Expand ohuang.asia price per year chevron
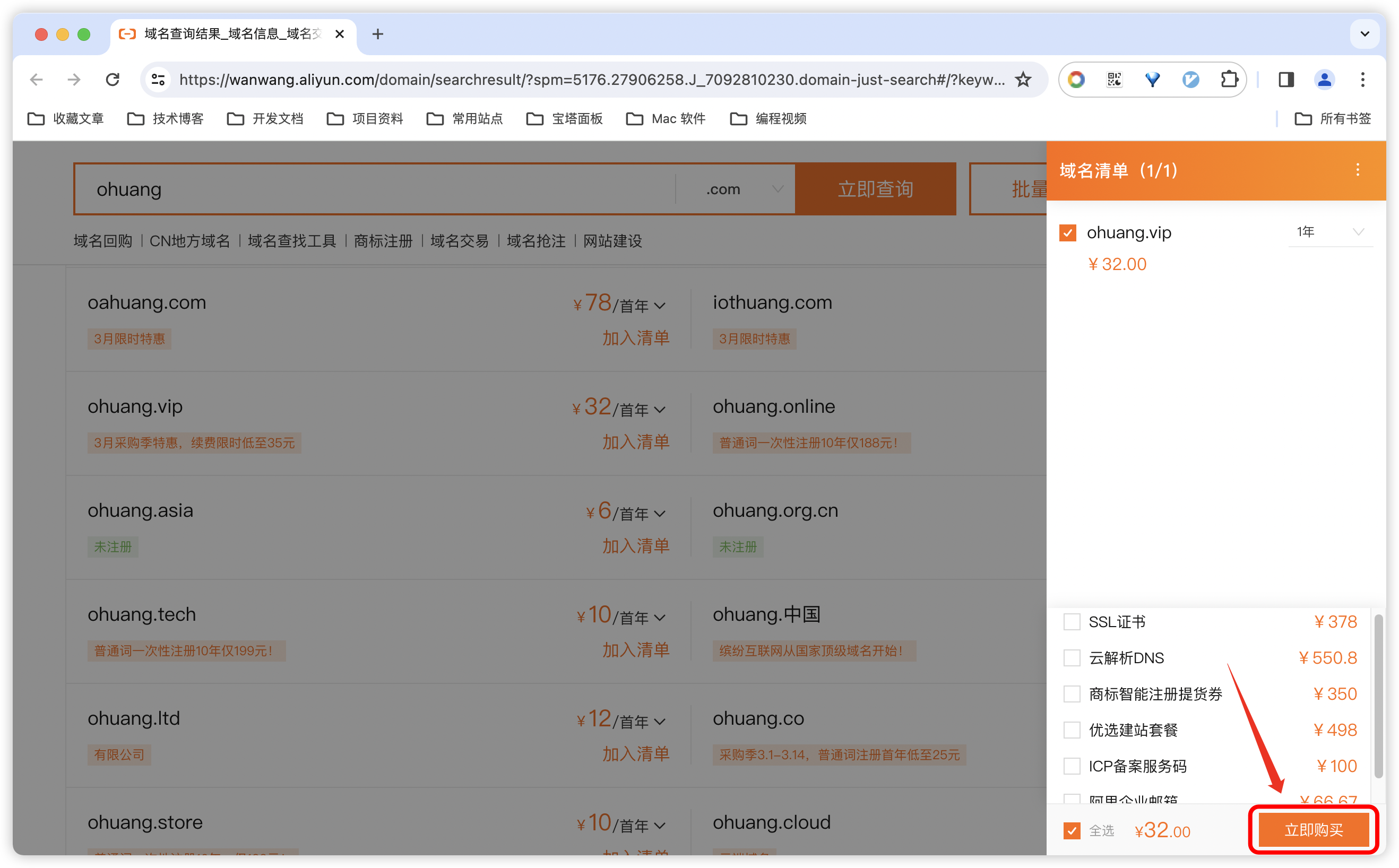The width and height of the screenshot is (1399, 868). 660,514
